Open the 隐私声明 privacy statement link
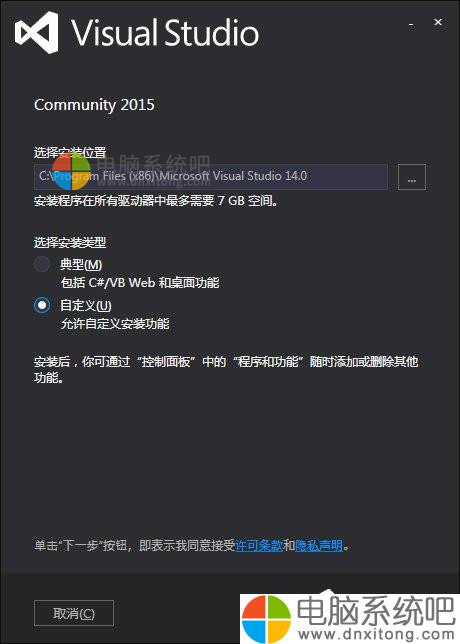 319,545
